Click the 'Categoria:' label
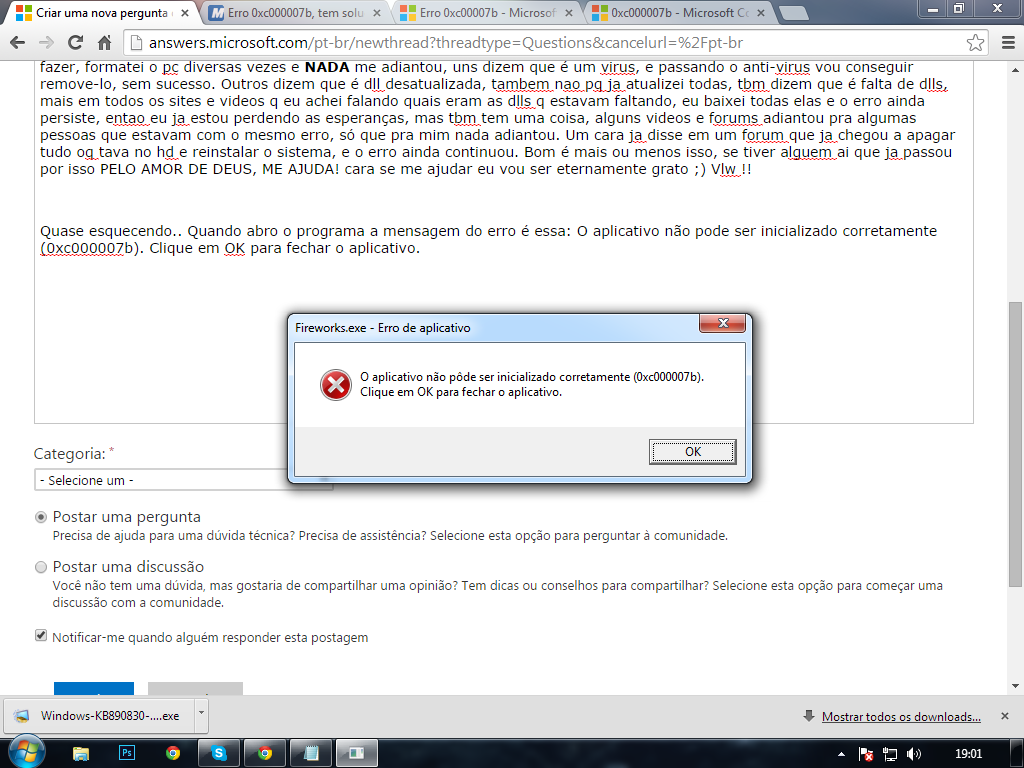Image resolution: width=1024 pixels, height=768 pixels. pos(69,454)
